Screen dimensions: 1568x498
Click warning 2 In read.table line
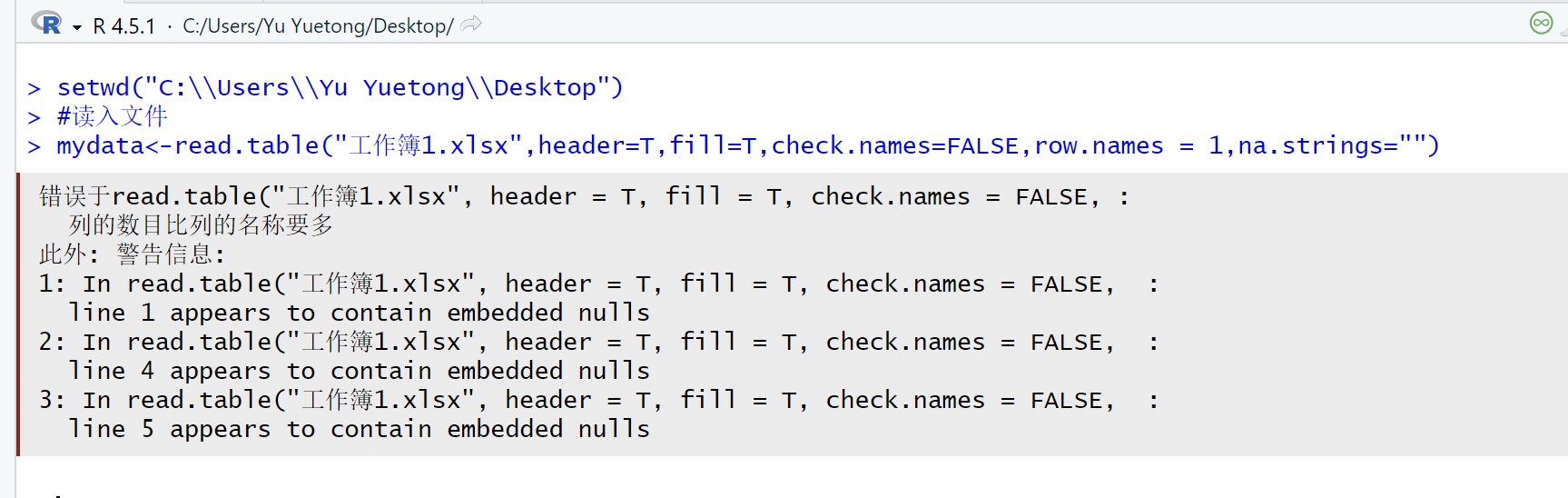click(599, 342)
